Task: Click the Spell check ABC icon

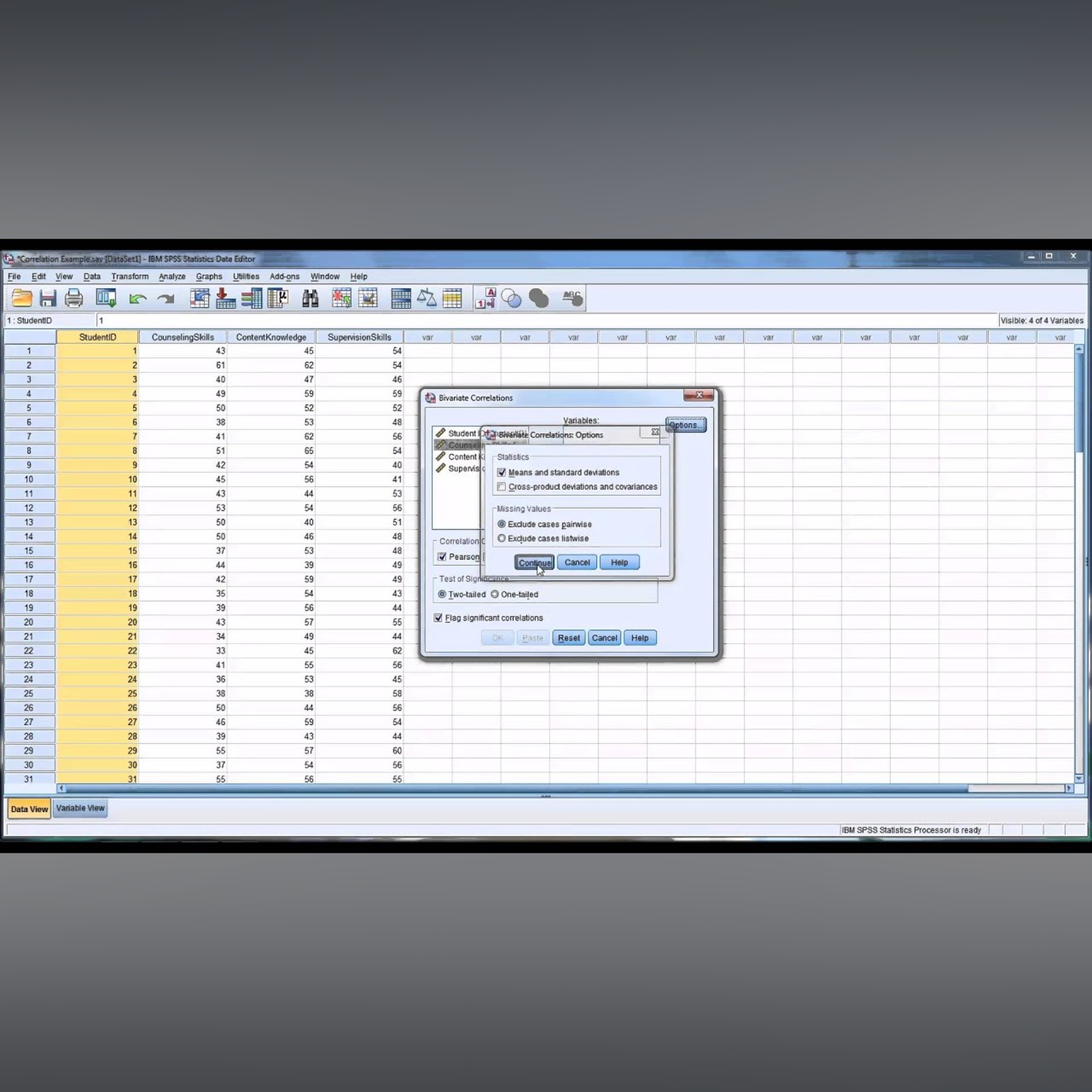Action: [572, 298]
